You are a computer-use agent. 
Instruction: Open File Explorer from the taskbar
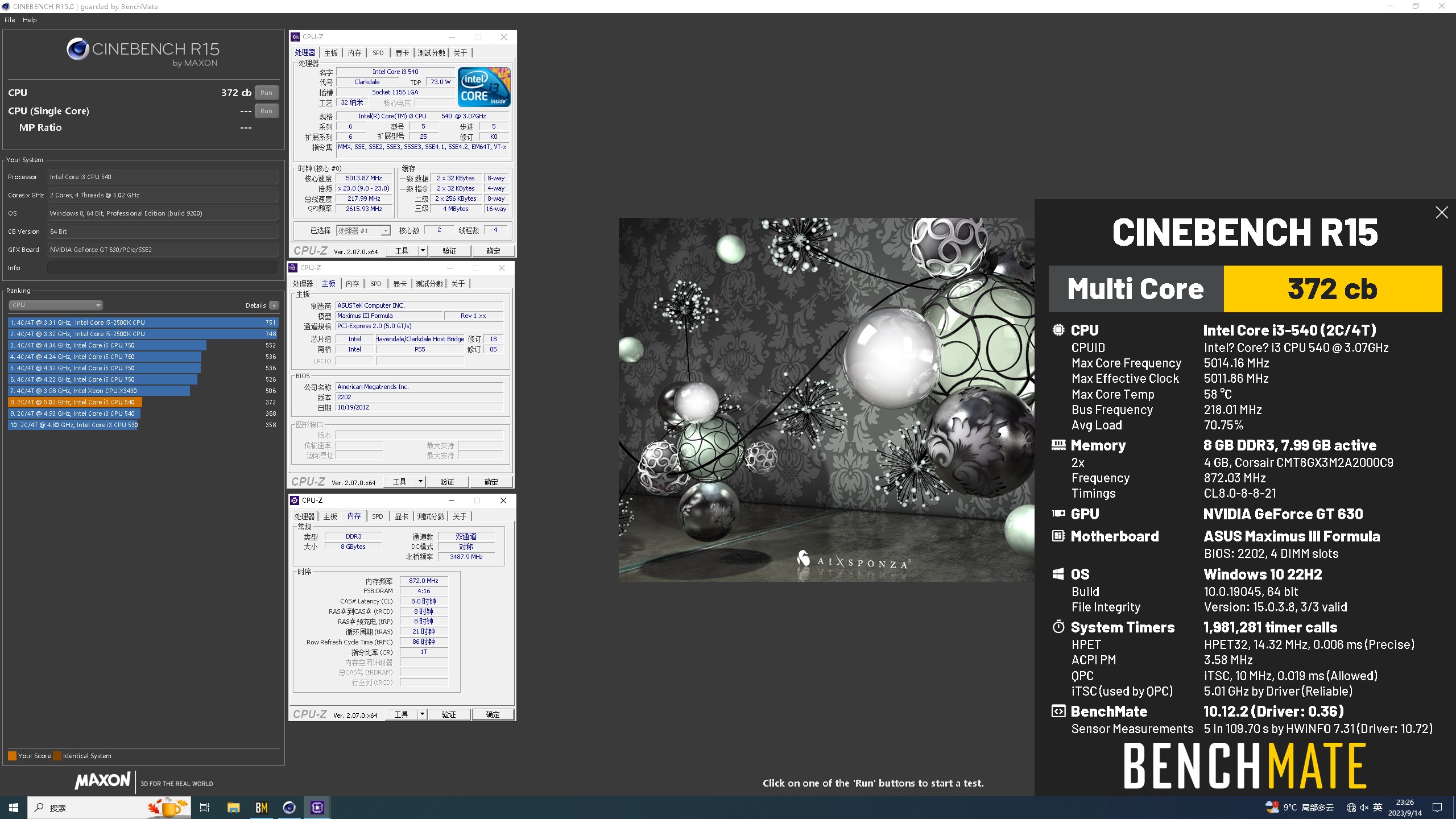tap(234, 808)
